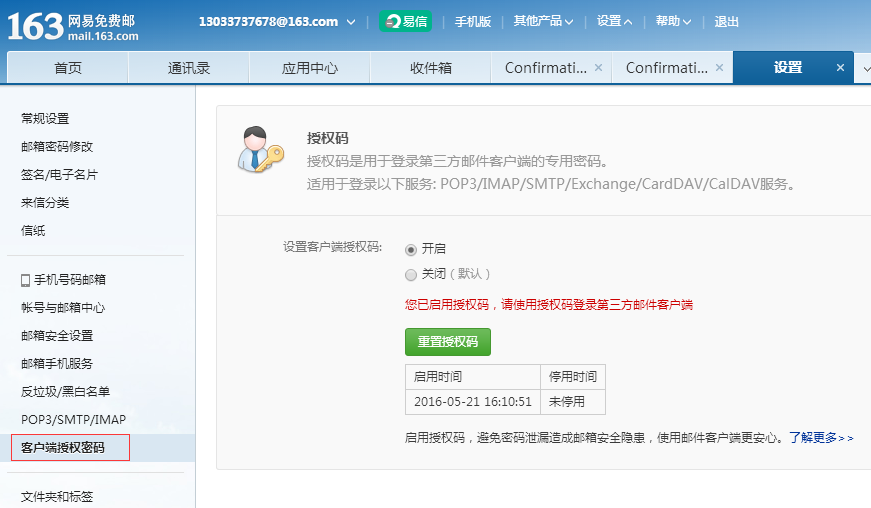Open 手机号码邮箱 settings
This screenshot has width=871, height=508.
[69, 280]
